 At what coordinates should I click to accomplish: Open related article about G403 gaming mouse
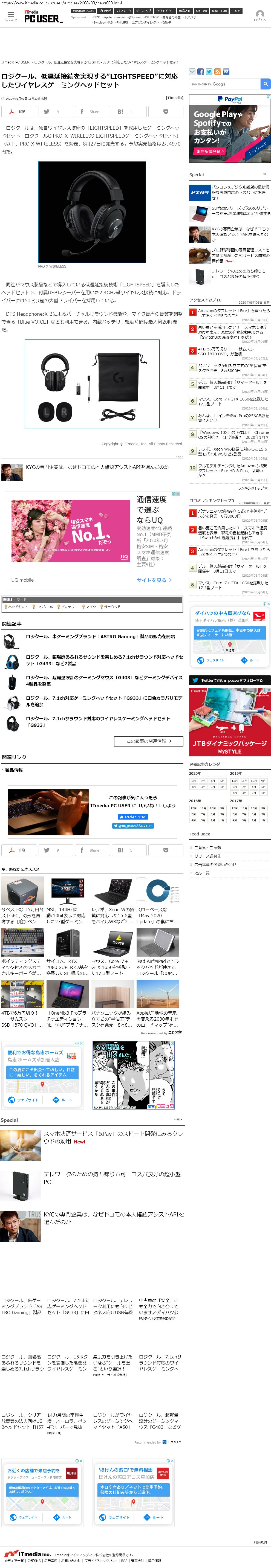tap(104, 681)
